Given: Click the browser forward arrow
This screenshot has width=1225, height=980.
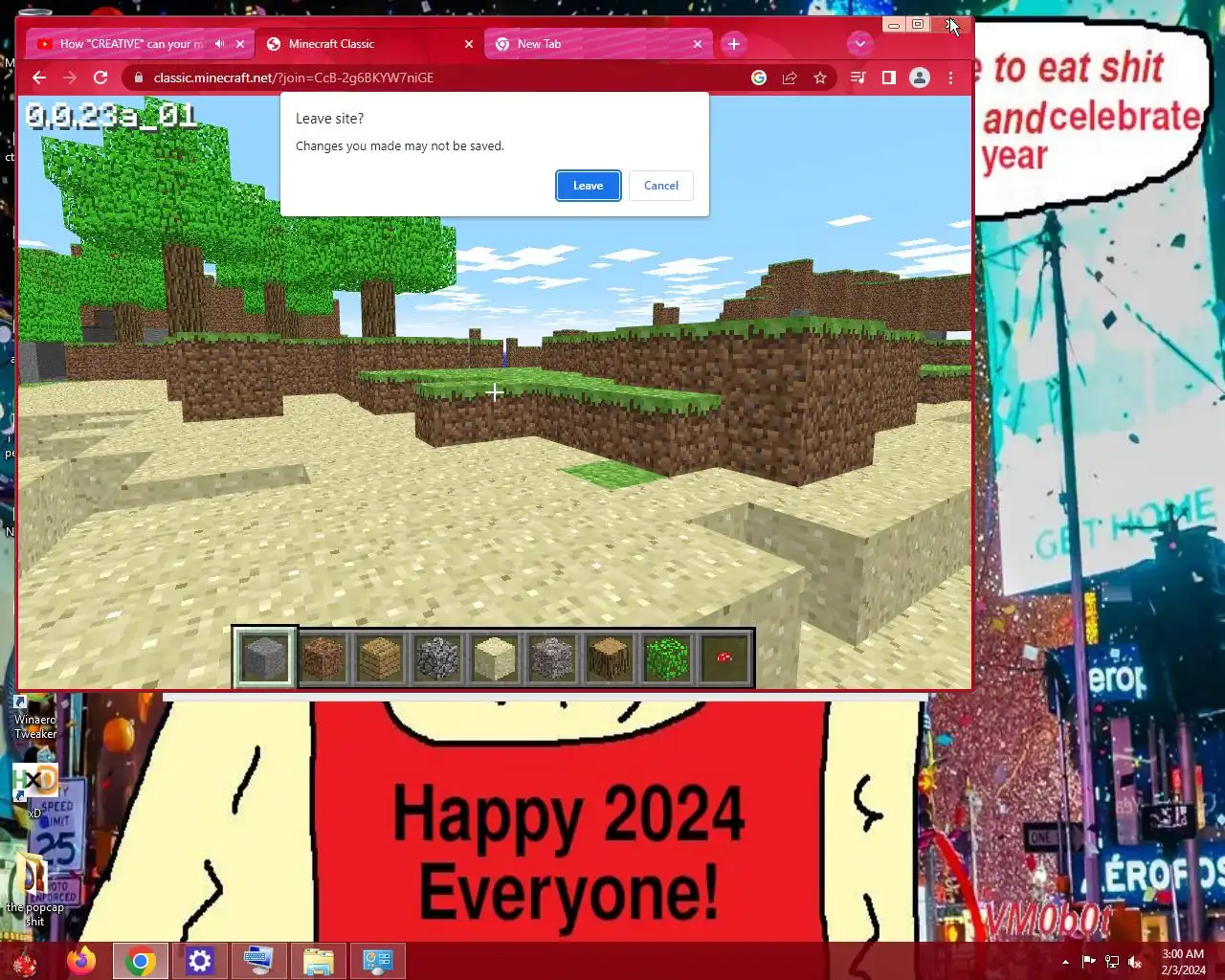Looking at the screenshot, I should tap(70, 78).
